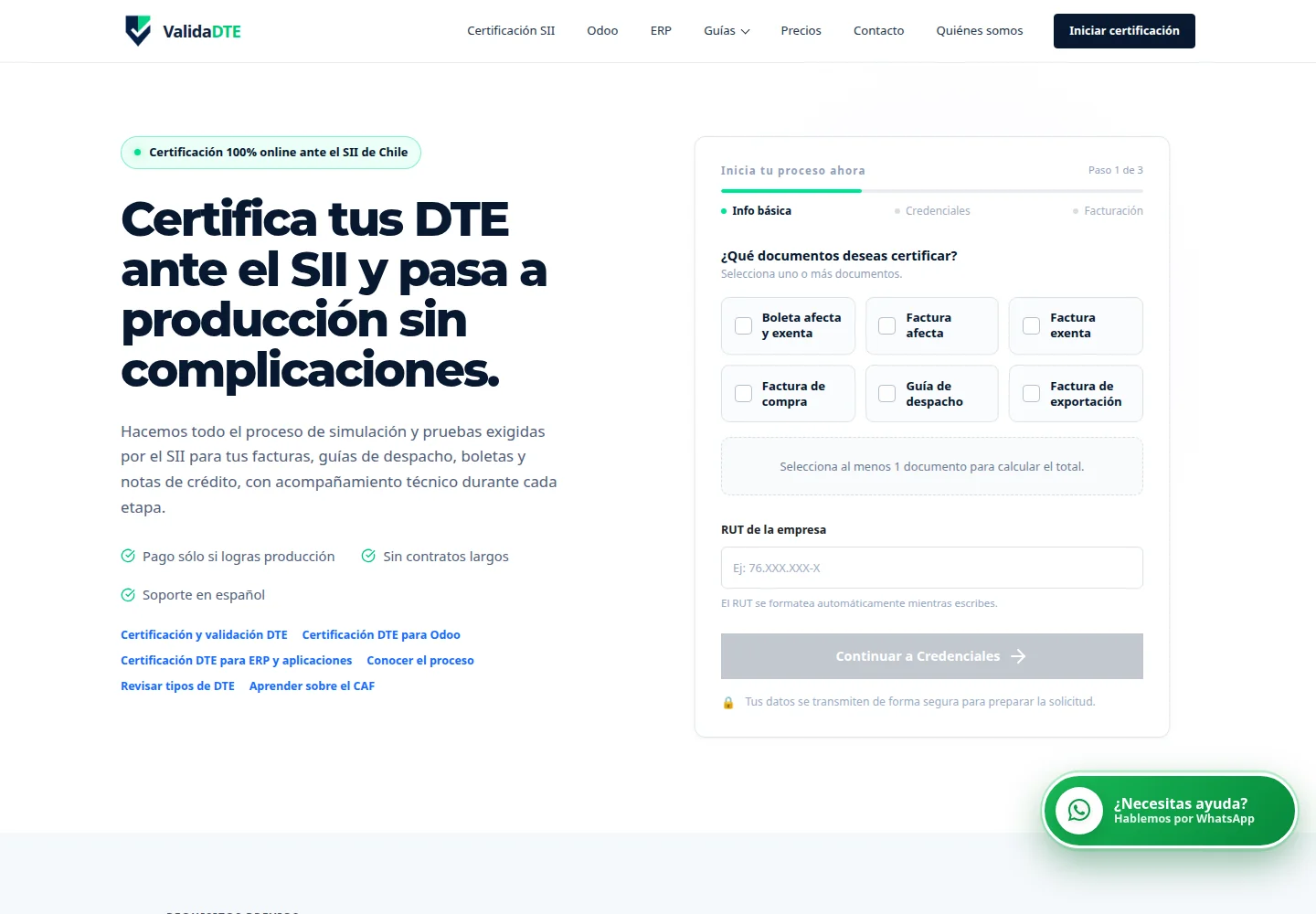Click the ValidaDTE shield logo
This screenshot has height=914, width=1316.
(138, 30)
